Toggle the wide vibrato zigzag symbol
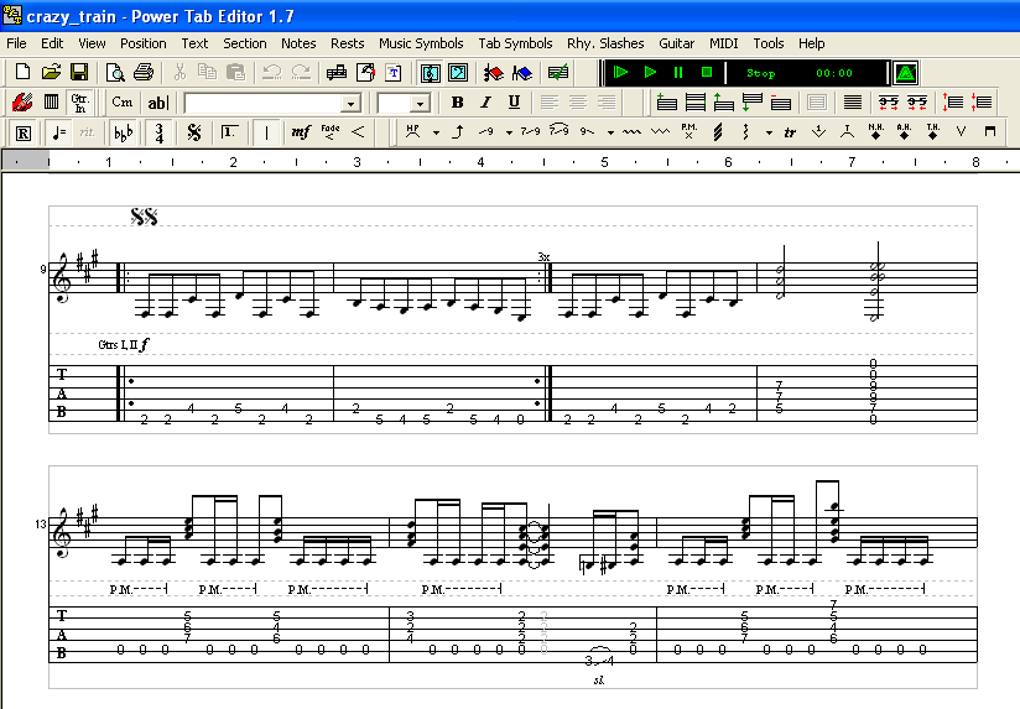The height and width of the screenshot is (709, 1020). point(660,132)
